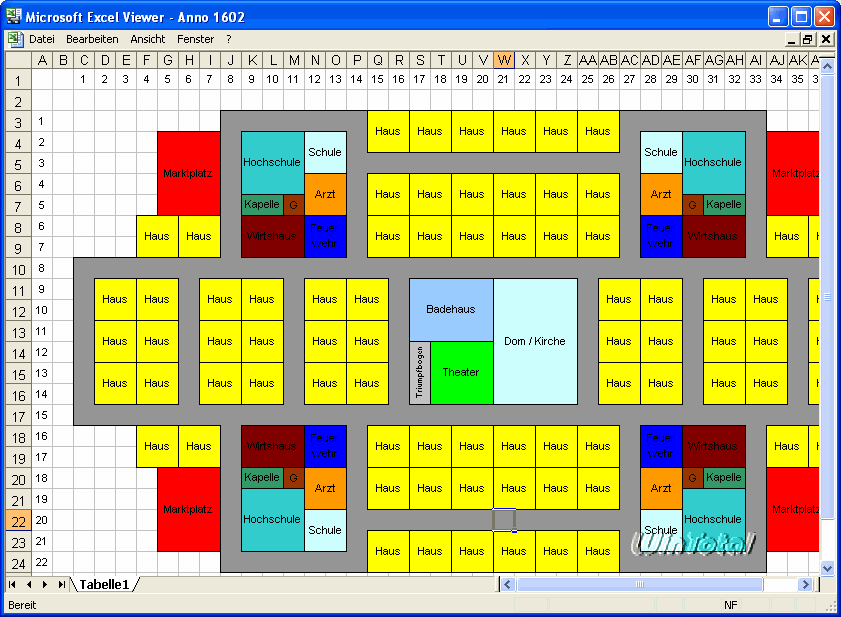Click horizontal scrollbar left arrow
841x617 pixels.
[x=507, y=584]
